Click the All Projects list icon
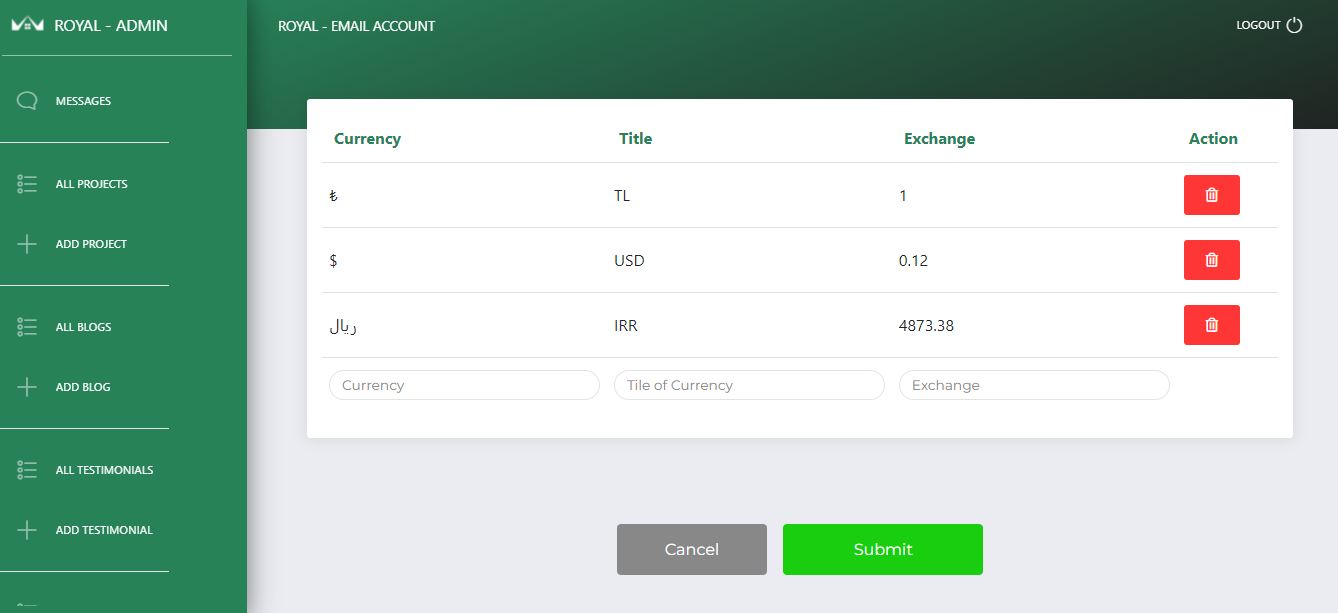Viewport: 1338px width, 613px height. pos(27,184)
